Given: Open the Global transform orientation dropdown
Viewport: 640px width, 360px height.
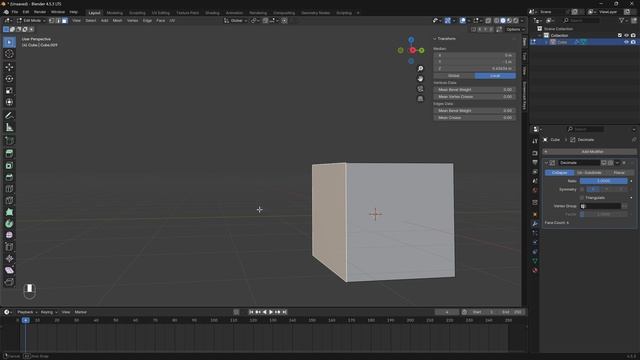Looking at the screenshot, I should coord(236,20).
